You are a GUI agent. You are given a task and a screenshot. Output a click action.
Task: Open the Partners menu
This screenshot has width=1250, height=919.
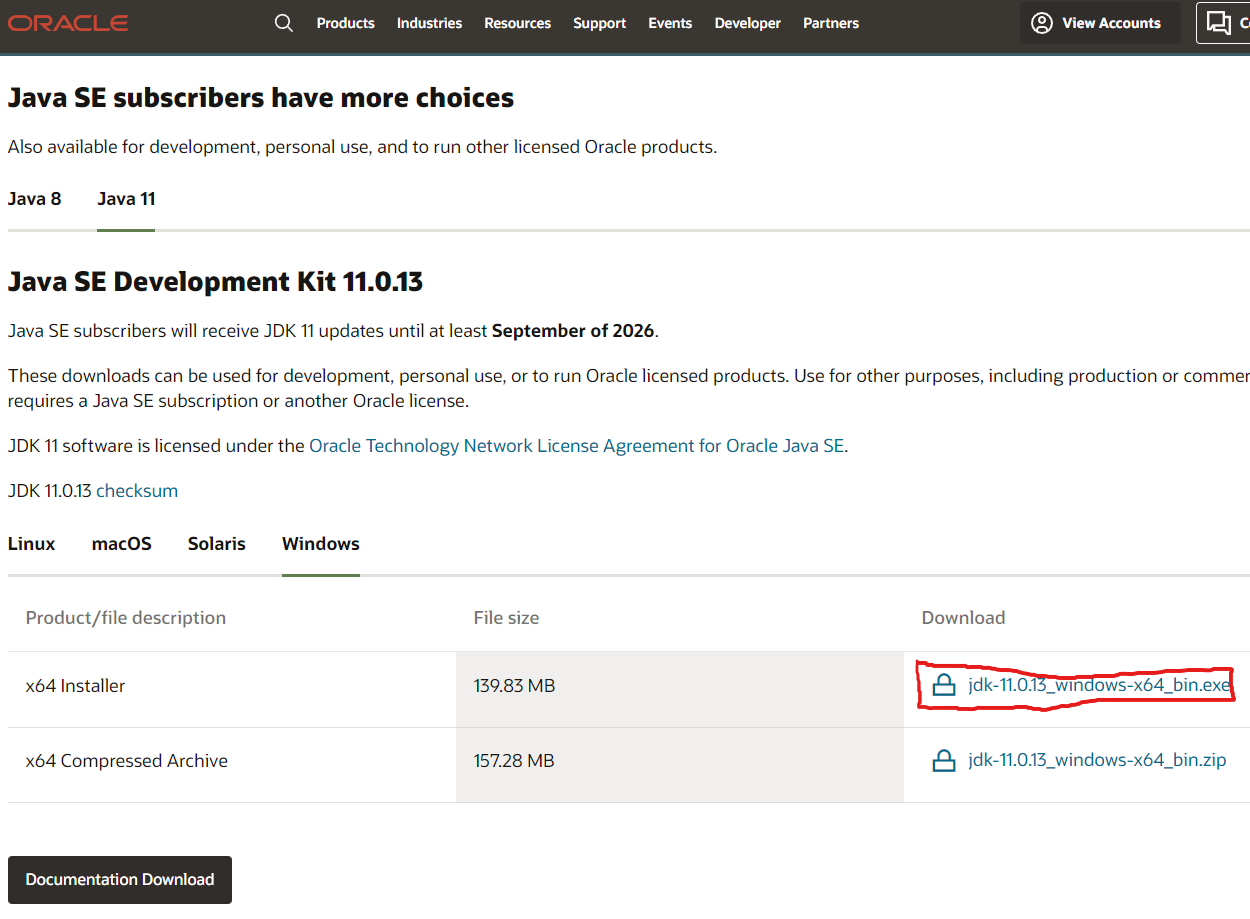click(831, 23)
